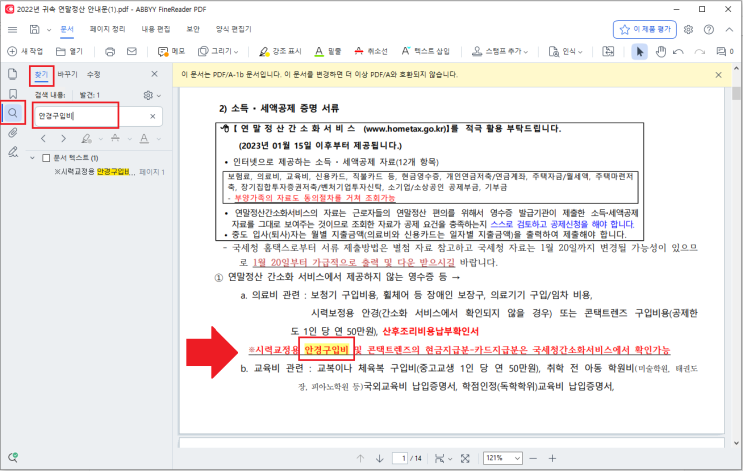Open the help question mark icon
Screen dimensions: 743x471
[x=709, y=29]
